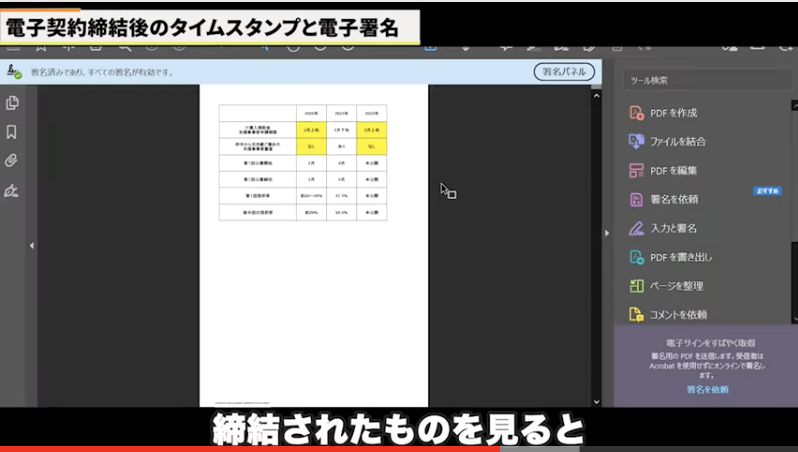The image size is (798, 452).
Task: Select the ページを整理 tool
Action: 676,286
